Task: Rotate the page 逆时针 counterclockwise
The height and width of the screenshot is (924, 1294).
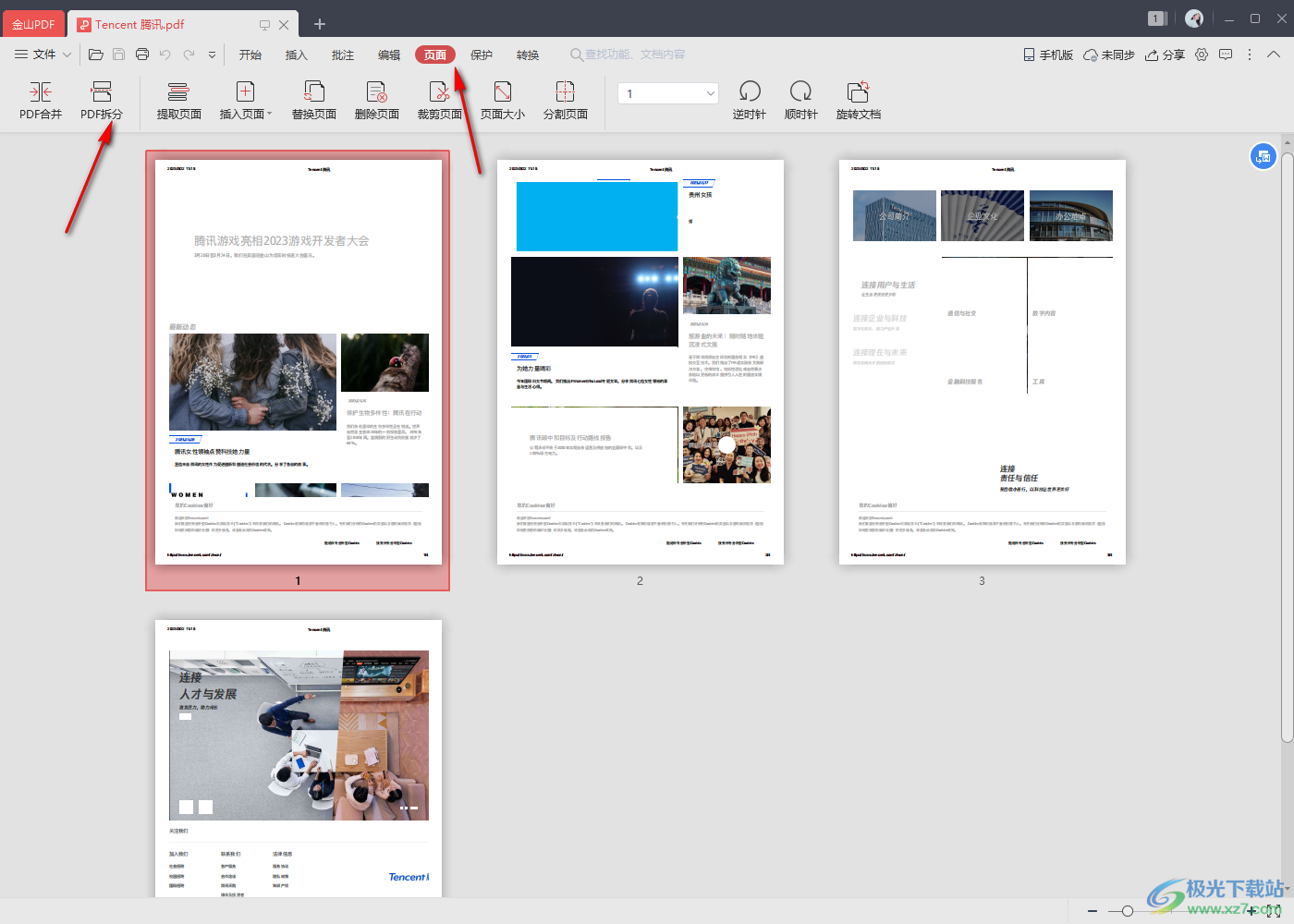Action: pyautogui.click(x=750, y=102)
